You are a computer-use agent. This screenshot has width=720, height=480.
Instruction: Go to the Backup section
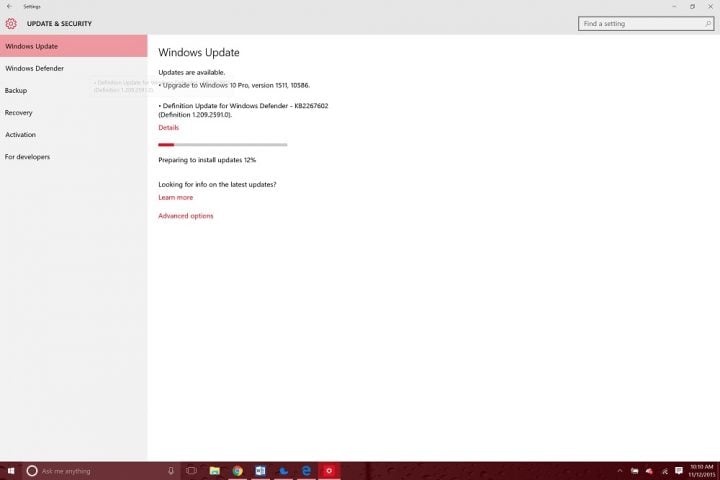click(73, 90)
